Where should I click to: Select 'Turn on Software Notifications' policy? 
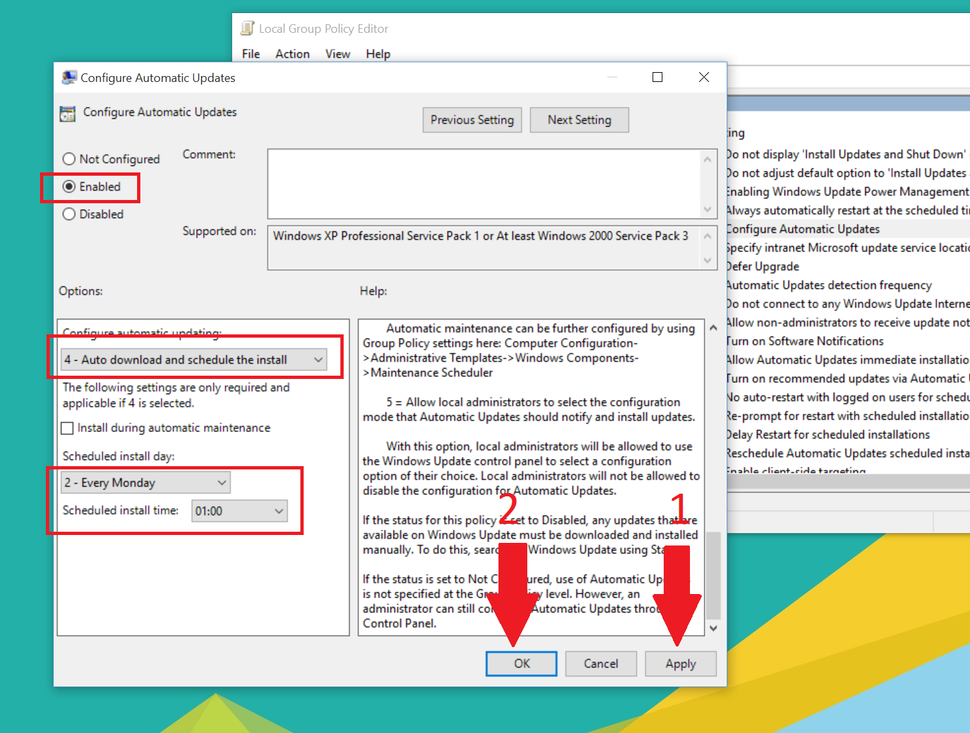coord(848,341)
